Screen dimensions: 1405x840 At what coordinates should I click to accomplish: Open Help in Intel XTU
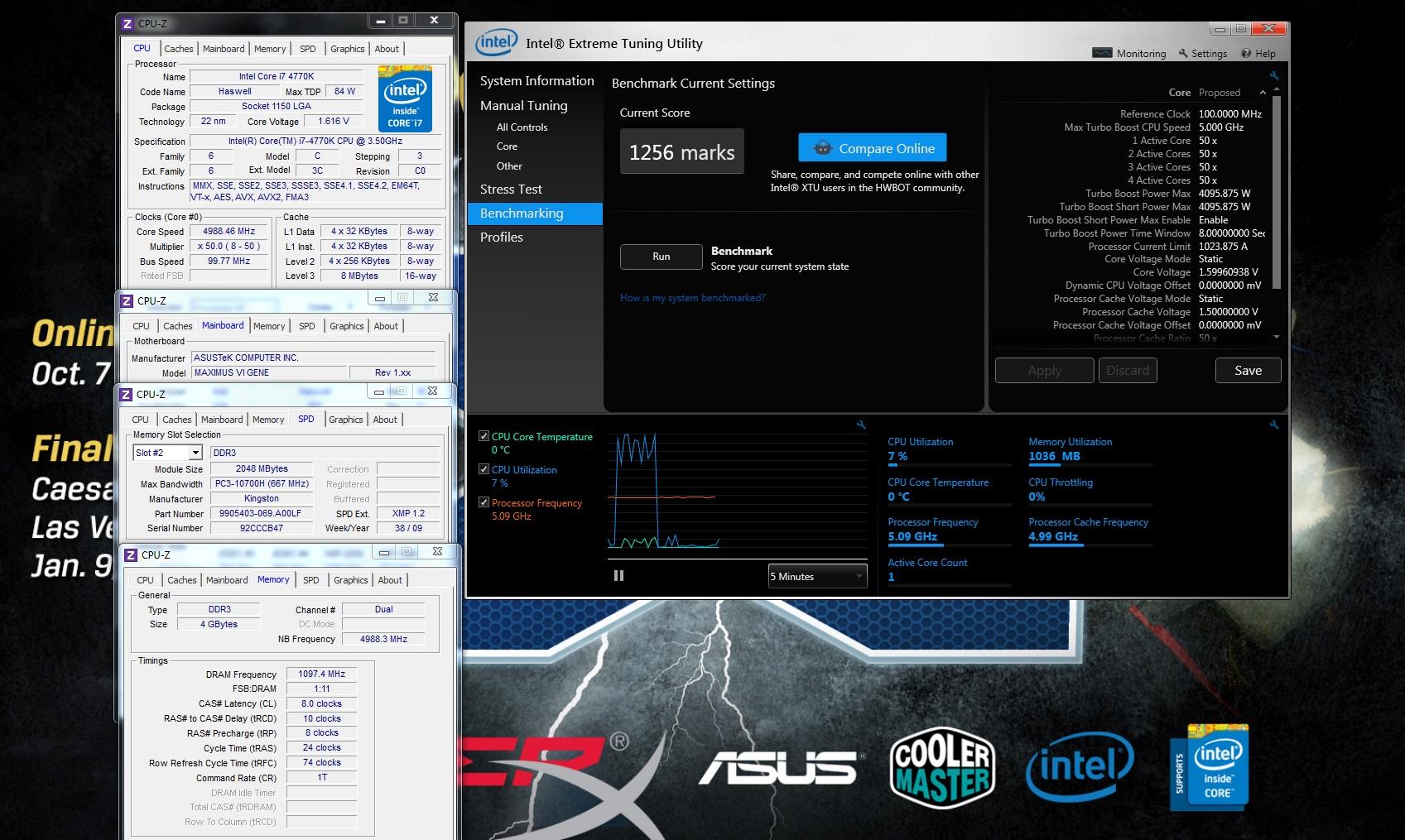click(x=1258, y=53)
